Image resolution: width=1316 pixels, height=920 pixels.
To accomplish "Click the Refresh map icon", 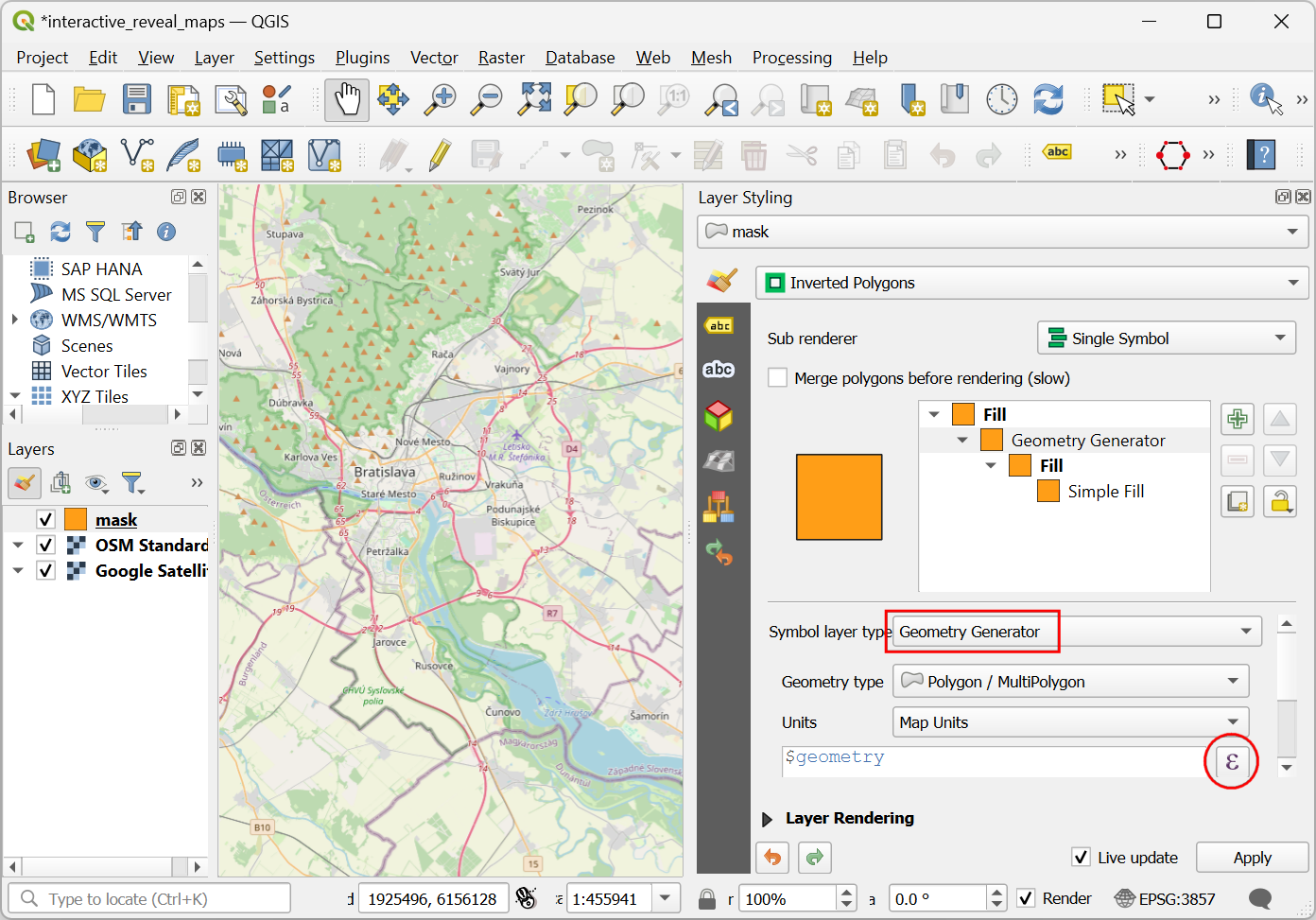I will (x=1048, y=99).
